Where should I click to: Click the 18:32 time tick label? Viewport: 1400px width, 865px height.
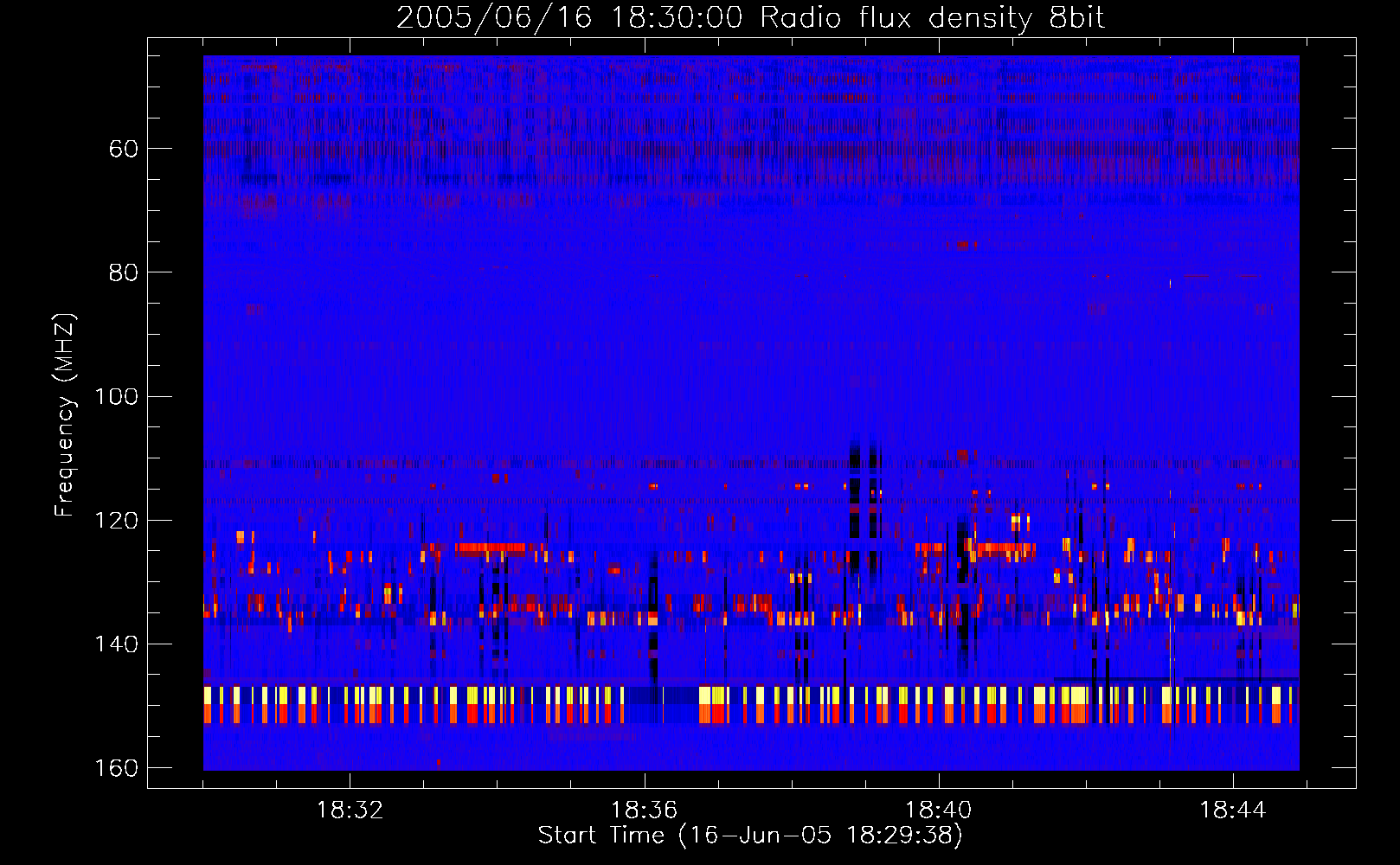tap(350, 811)
